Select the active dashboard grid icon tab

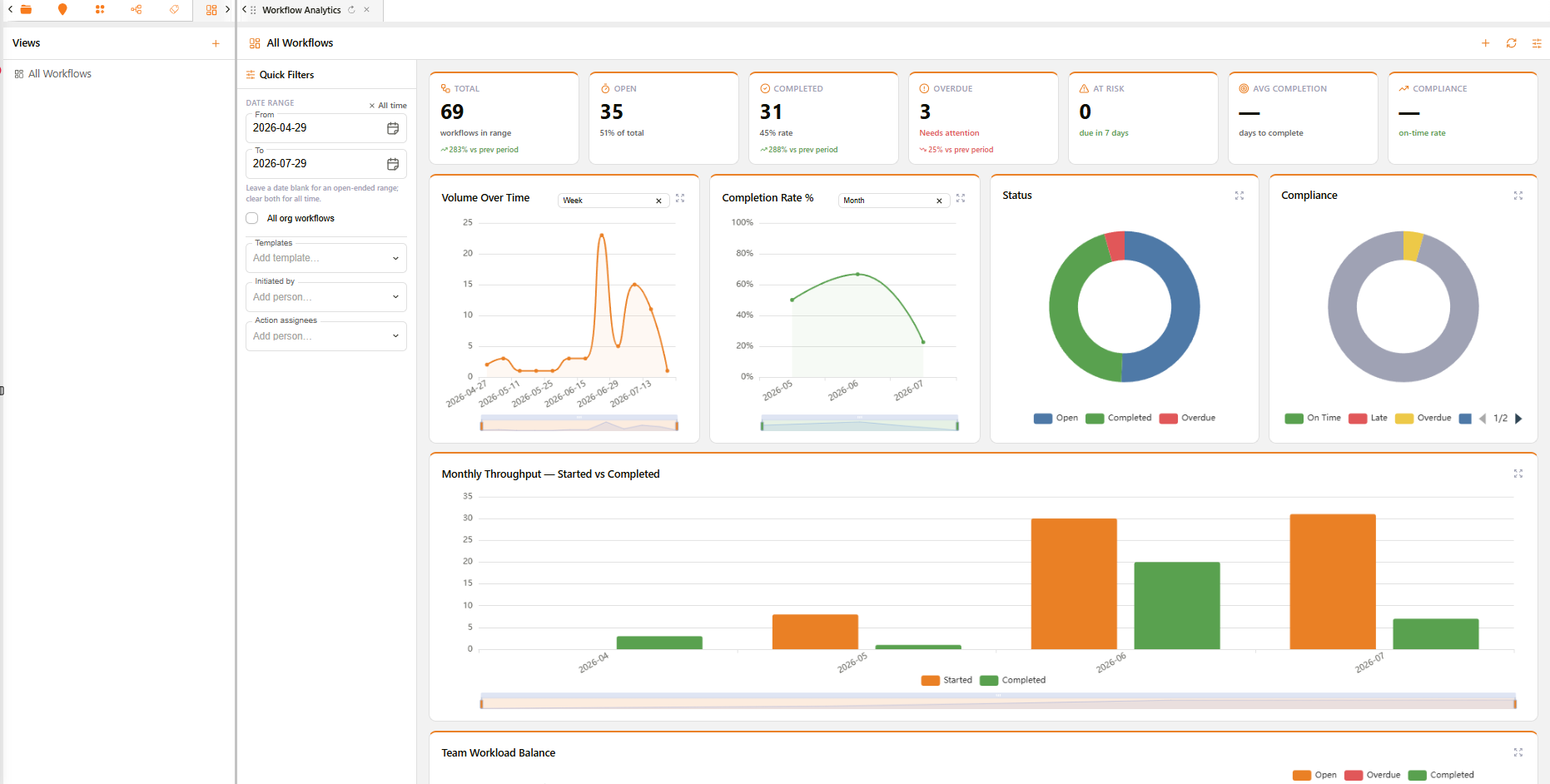click(x=211, y=9)
